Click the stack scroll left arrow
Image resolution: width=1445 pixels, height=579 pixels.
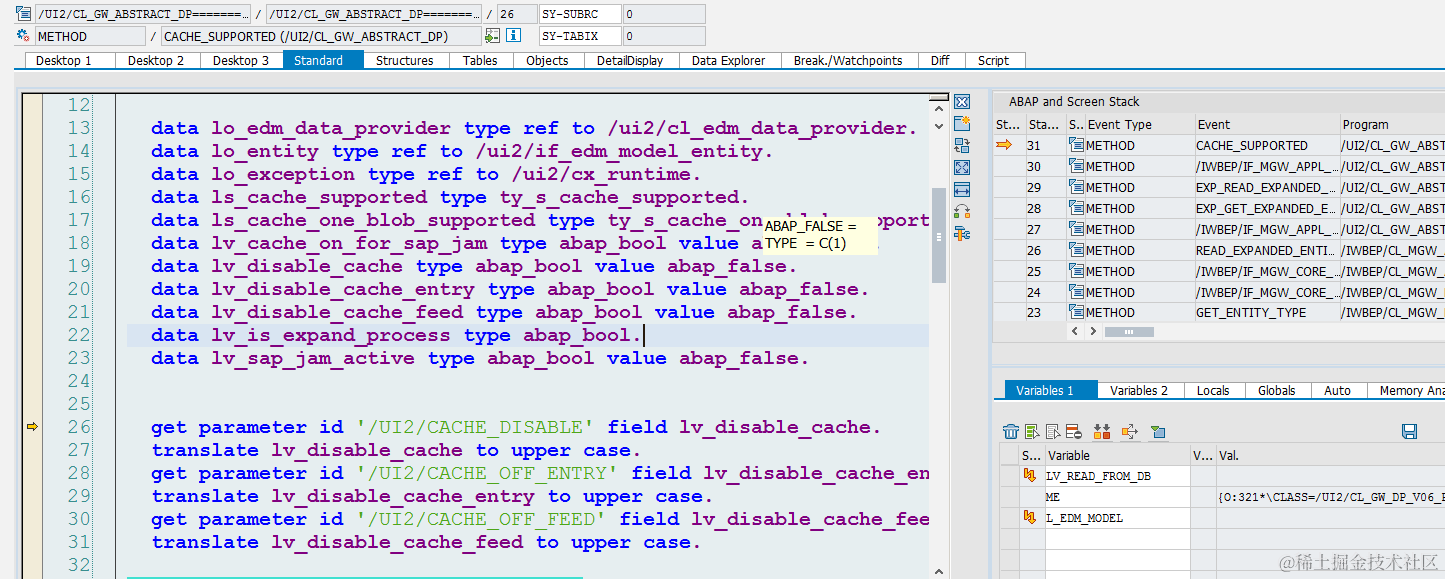coord(1076,331)
